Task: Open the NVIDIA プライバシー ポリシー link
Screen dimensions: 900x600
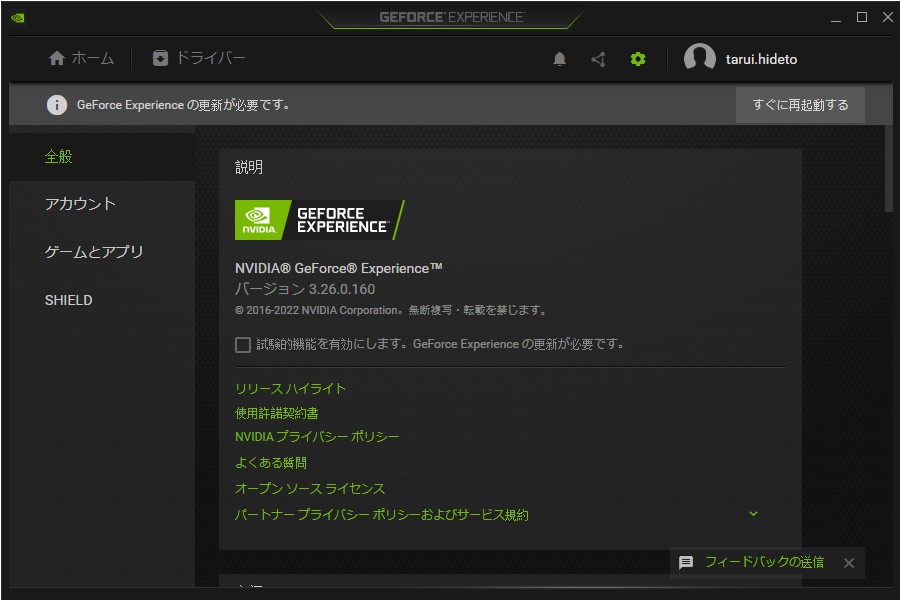Action: click(x=318, y=436)
